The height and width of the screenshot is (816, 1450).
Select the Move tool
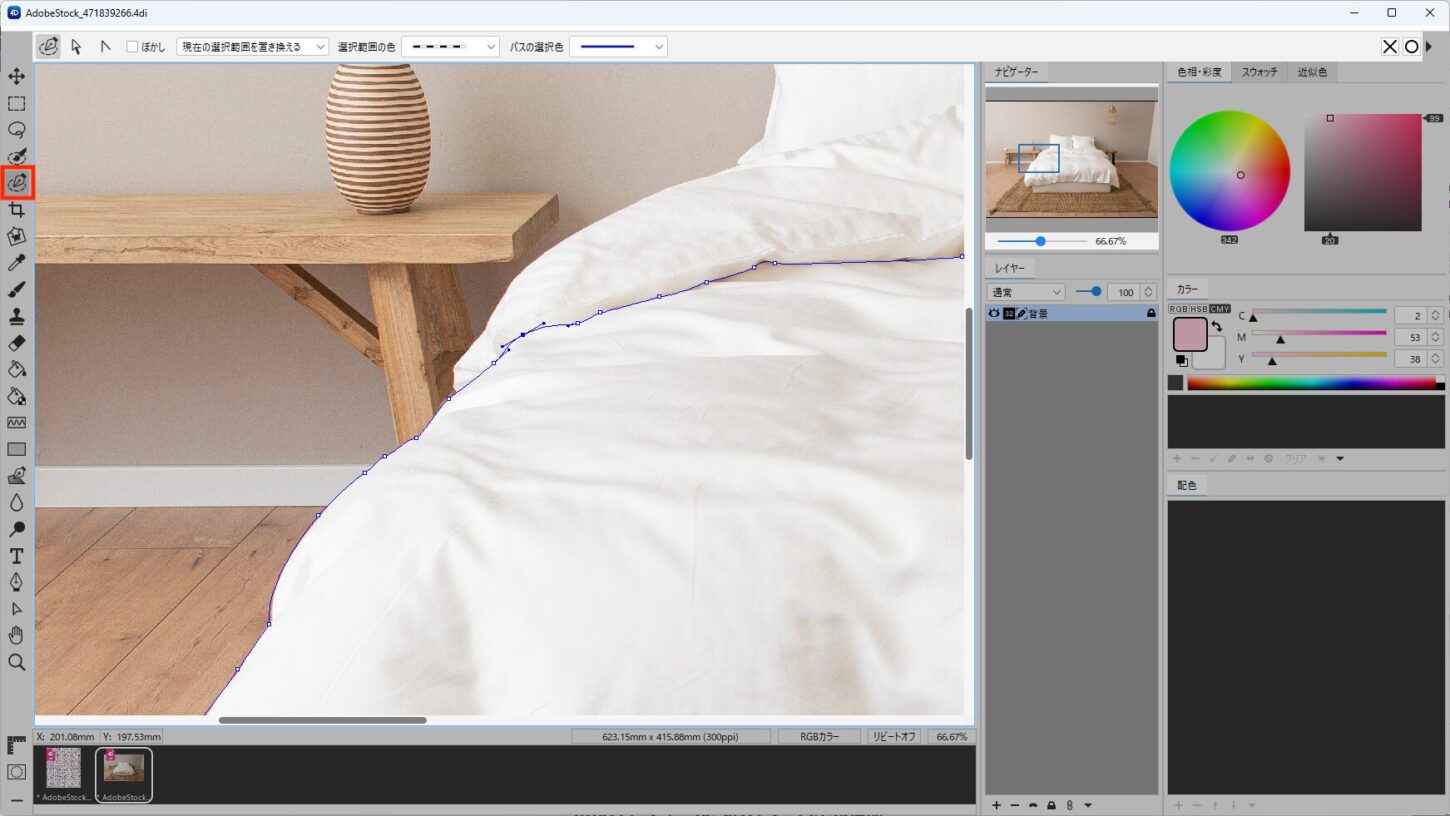pyautogui.click(x=17, y=77)
